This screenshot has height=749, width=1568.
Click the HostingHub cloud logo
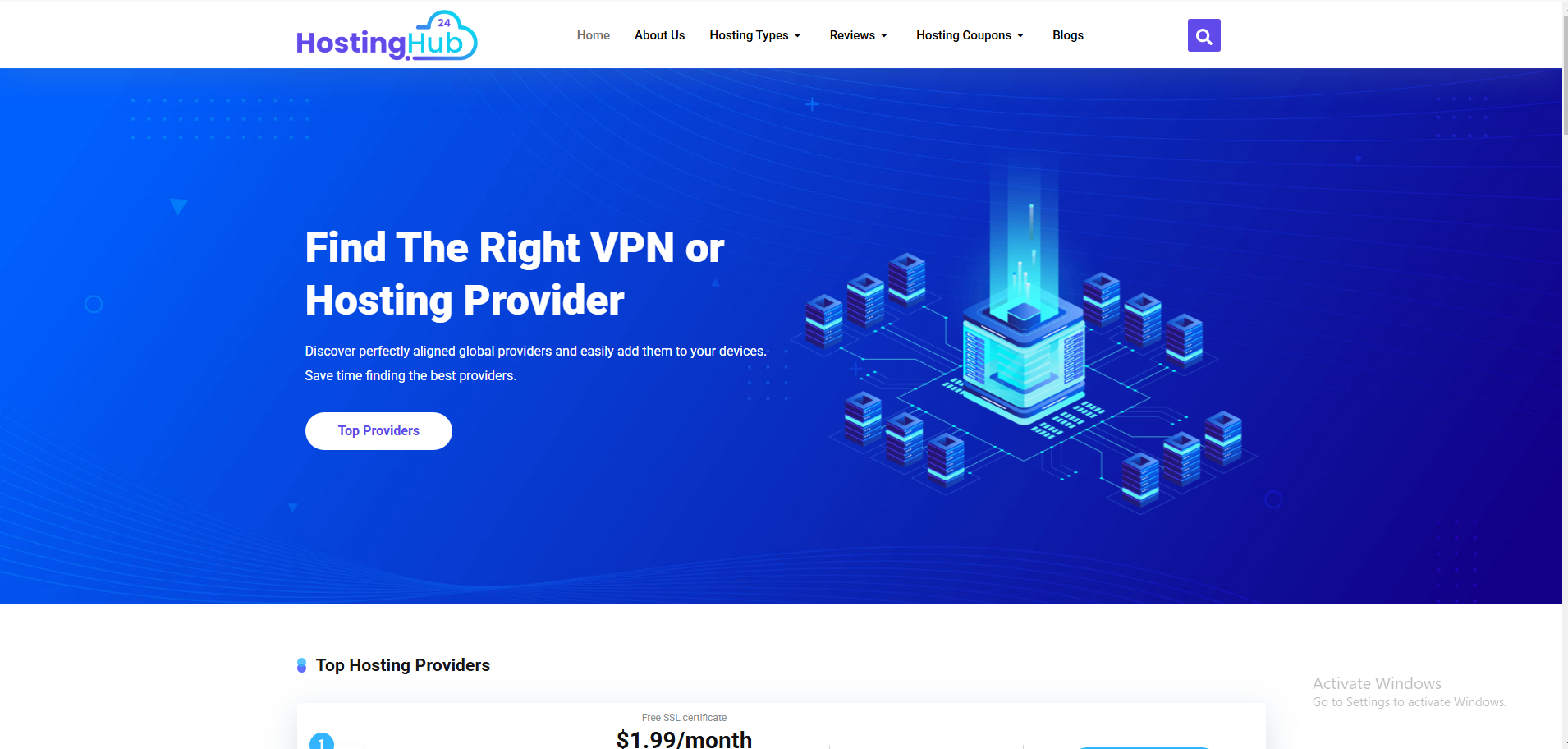387,36
